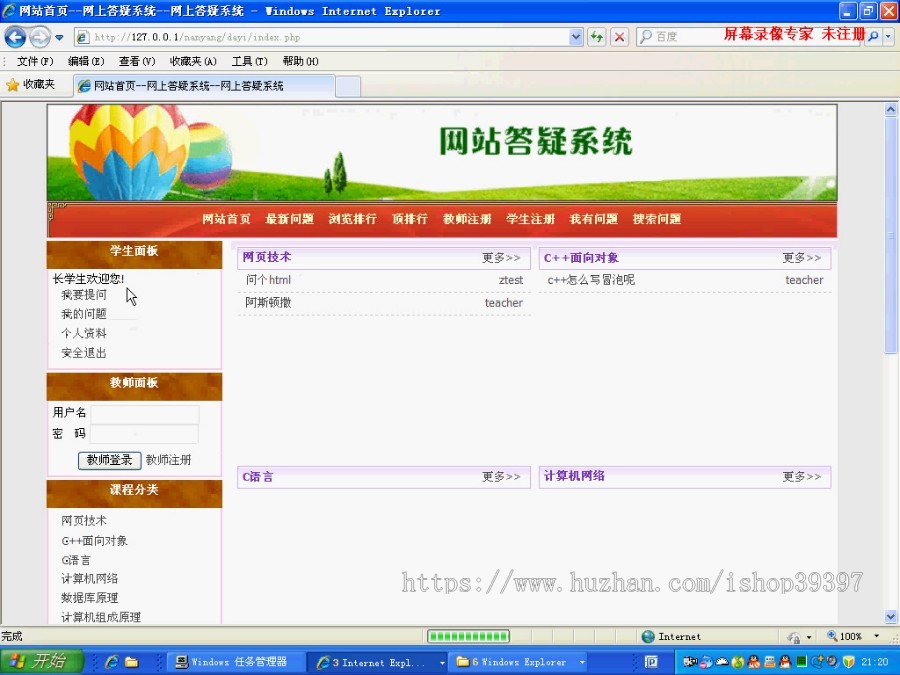Click the 教师登录 button
The width and height of the screenshot is (900, 675).
pyautogui.click(x=109, y=460)
